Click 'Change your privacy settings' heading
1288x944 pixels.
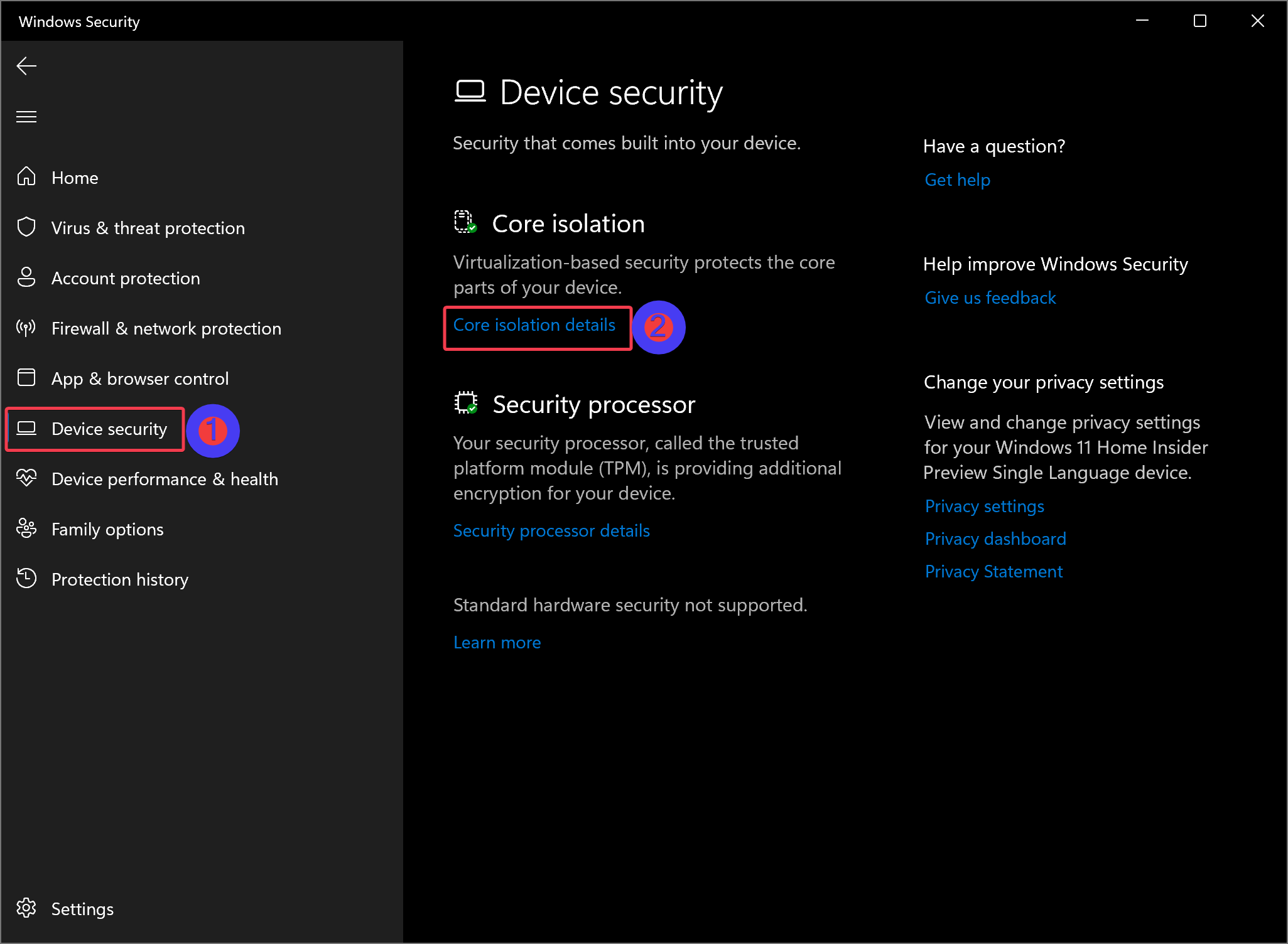pos(1043,382)
